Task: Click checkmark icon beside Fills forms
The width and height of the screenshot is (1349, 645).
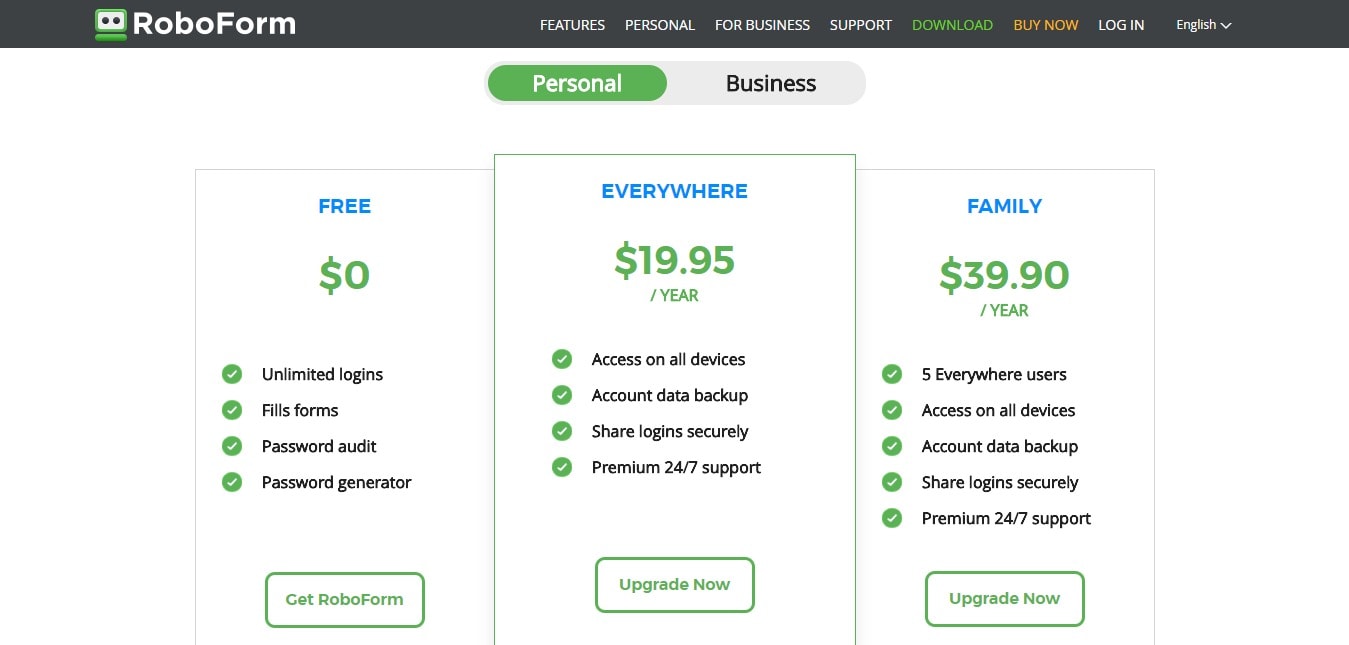Action: pyautogui.click(x=232, y=410)
